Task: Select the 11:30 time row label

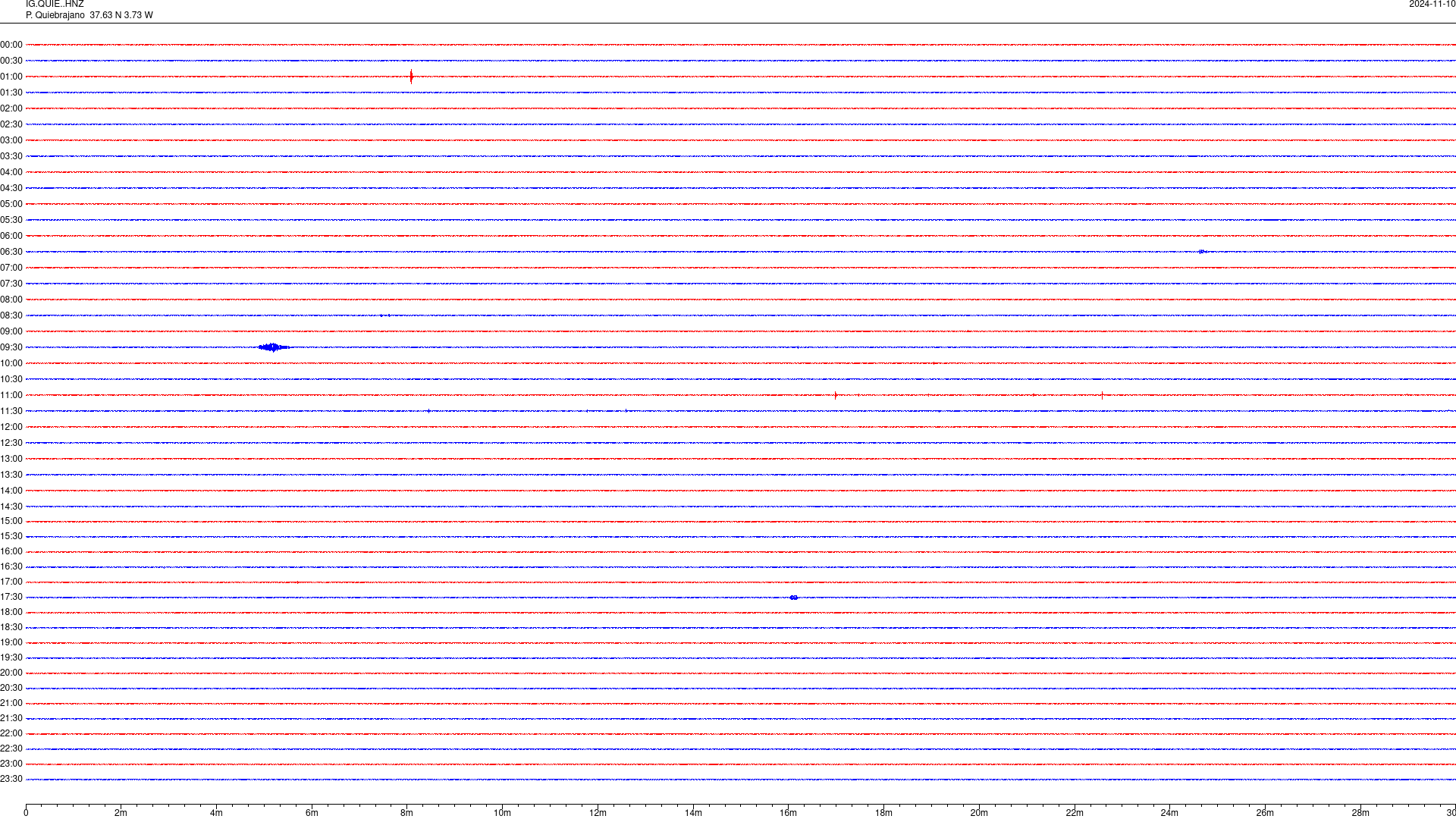Action: point(11,411)
